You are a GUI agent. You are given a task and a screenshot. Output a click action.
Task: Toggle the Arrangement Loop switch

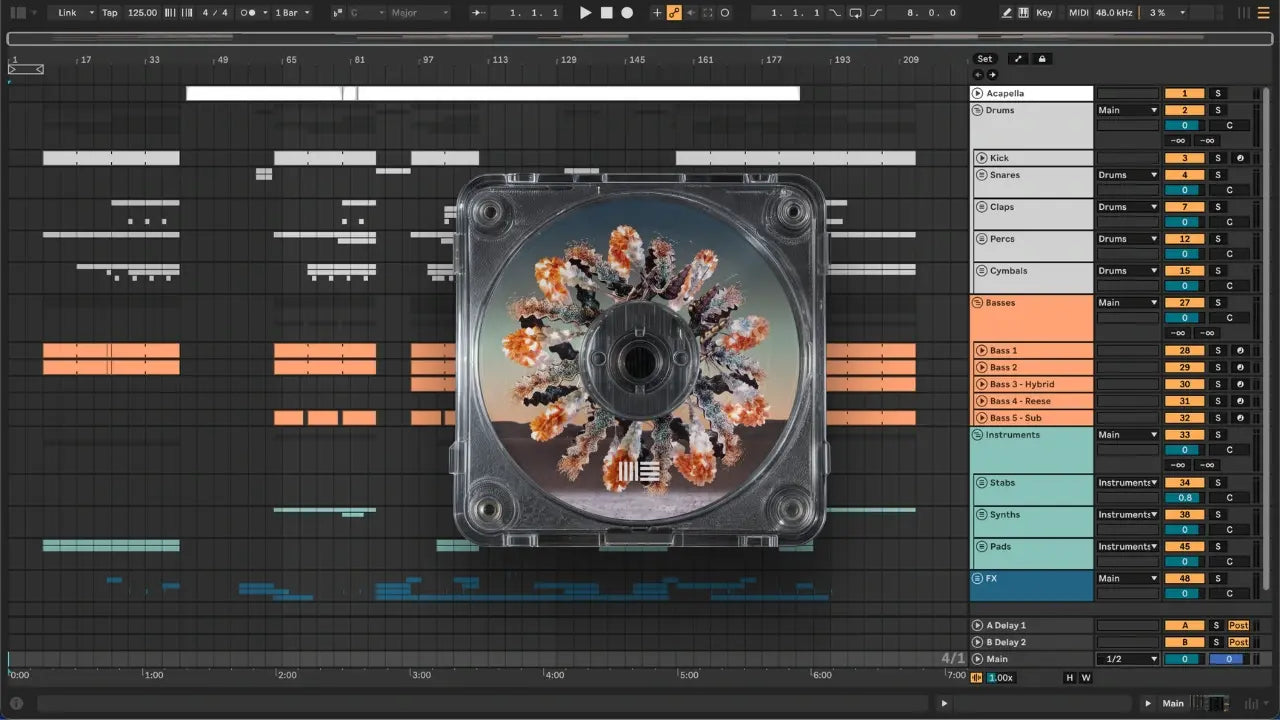[856, 13]
